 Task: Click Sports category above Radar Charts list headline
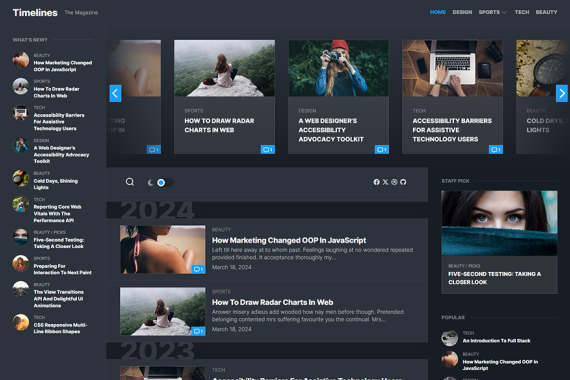coord(221,292)
